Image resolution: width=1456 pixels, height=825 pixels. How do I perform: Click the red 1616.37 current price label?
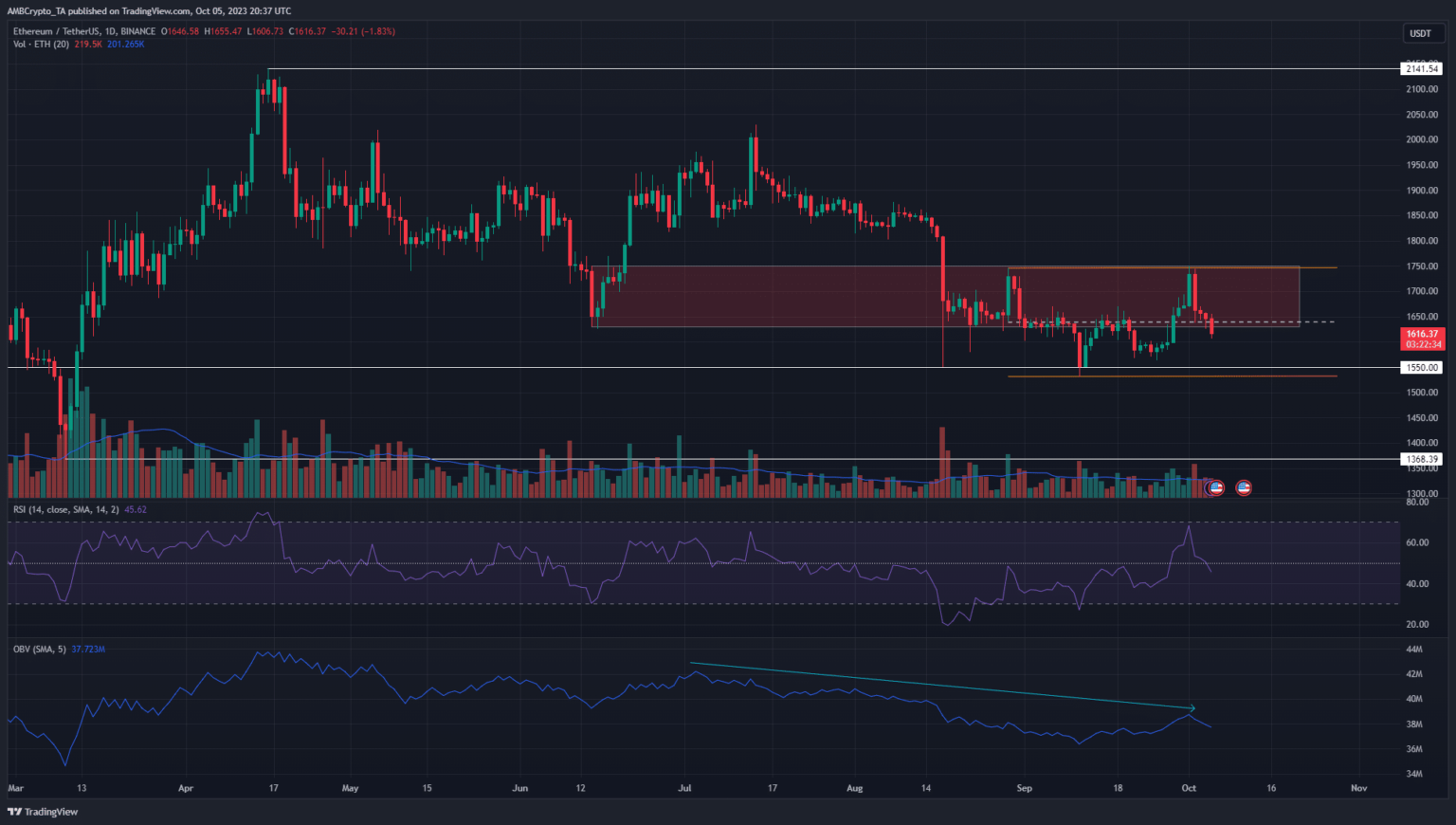pos(1421,335)
